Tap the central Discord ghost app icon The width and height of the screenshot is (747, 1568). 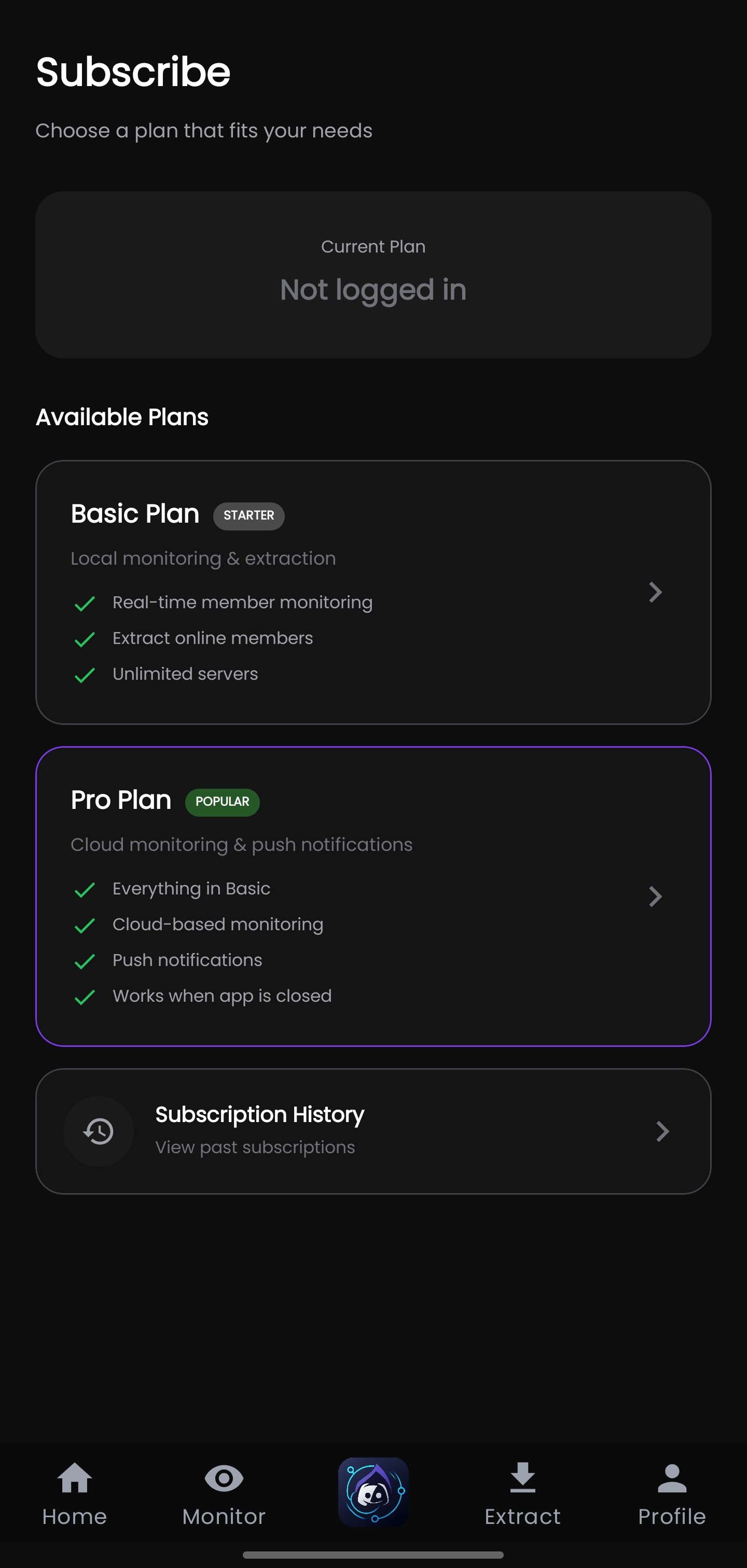click(373, 1491)
